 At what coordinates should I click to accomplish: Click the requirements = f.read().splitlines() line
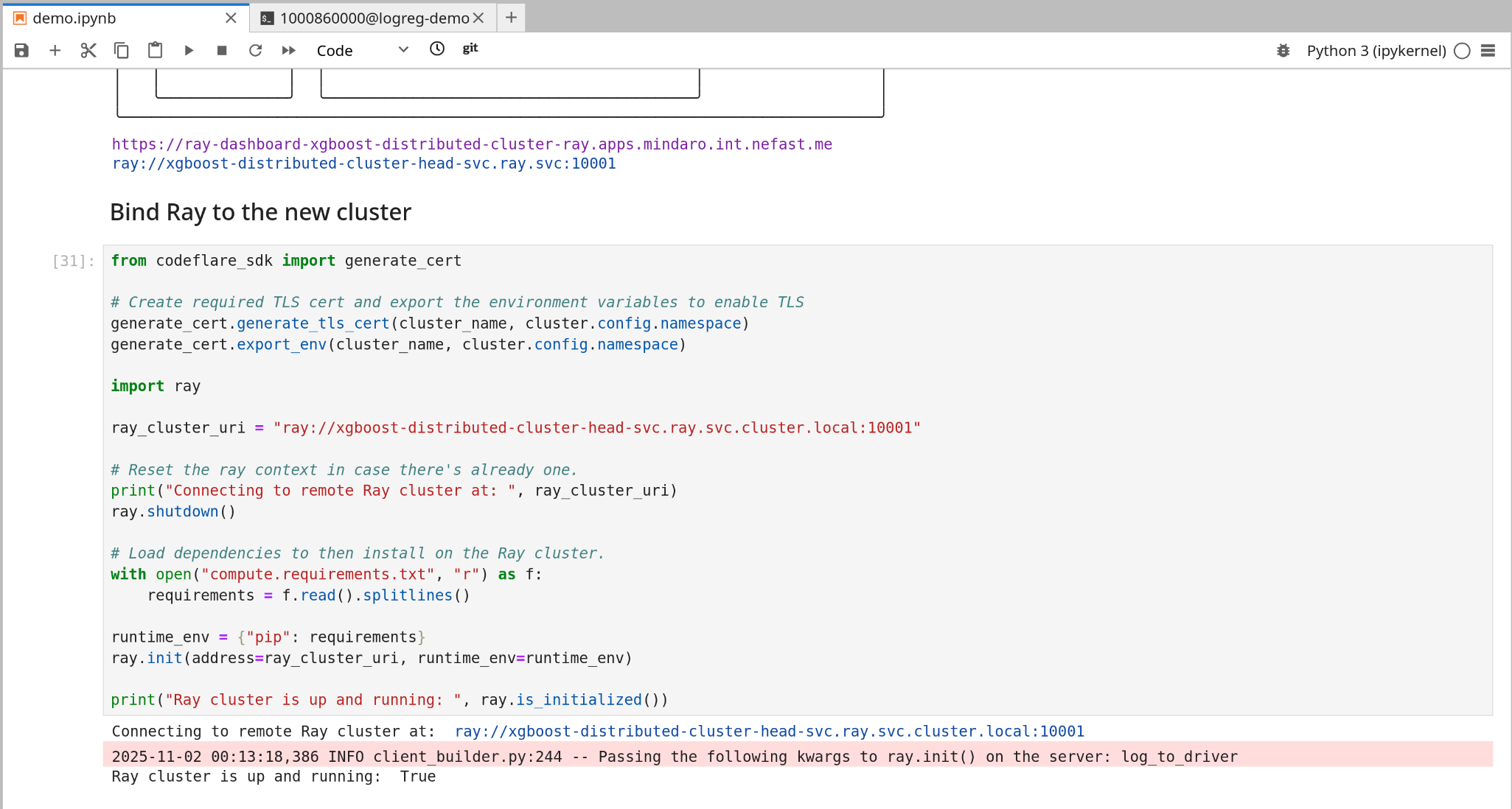click(308, 595)
